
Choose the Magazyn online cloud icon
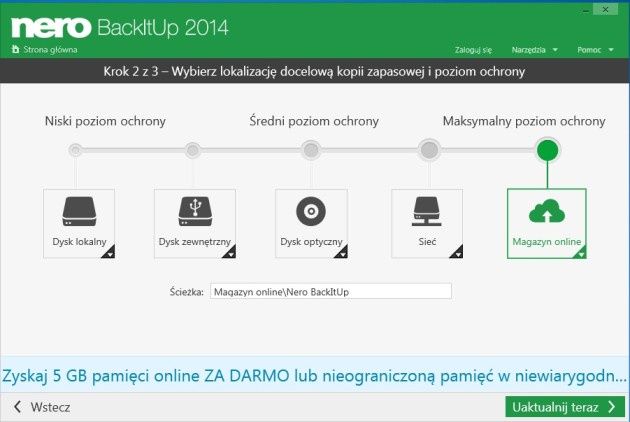click(x=547, y=211)
